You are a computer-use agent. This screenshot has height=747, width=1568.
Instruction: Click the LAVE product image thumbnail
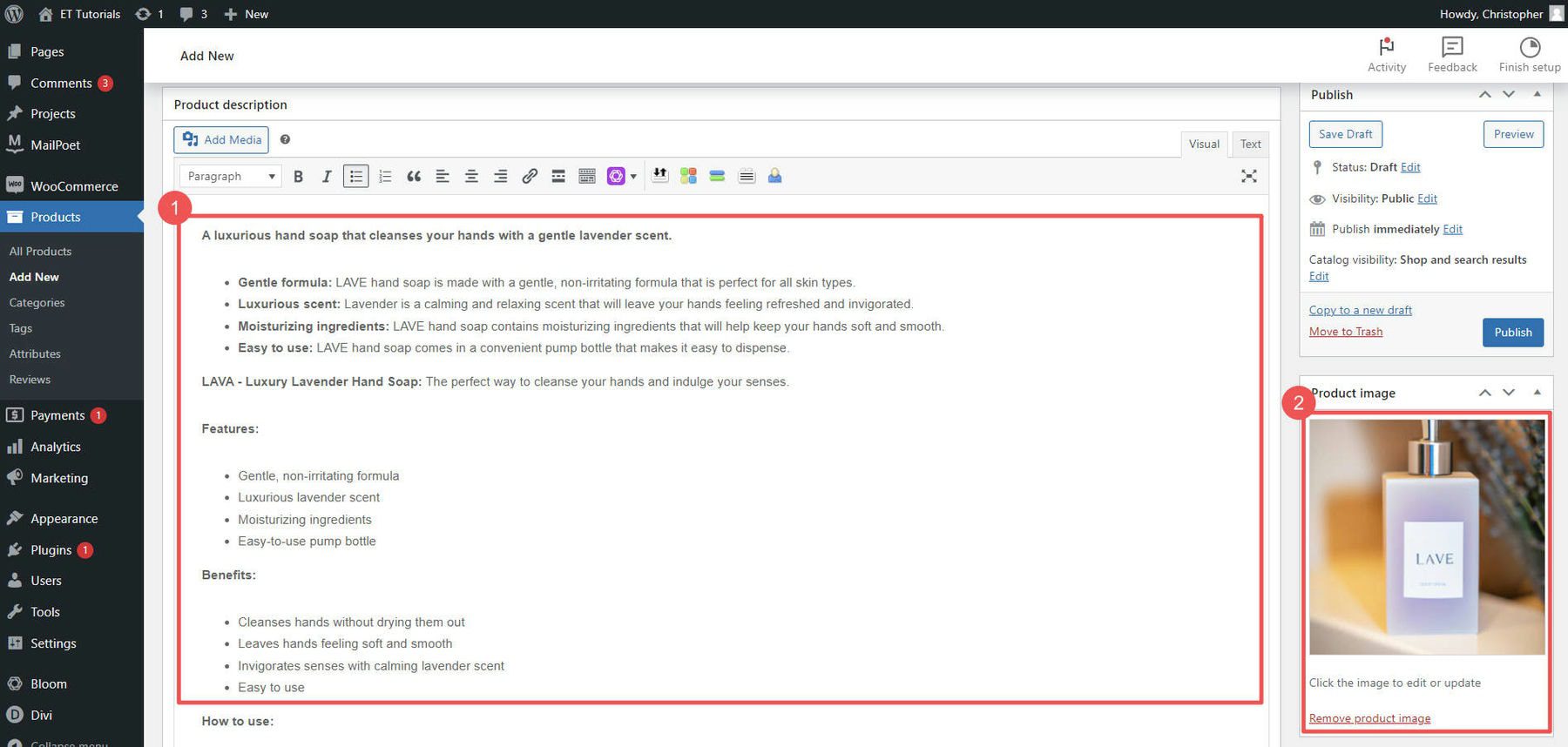click(1426, 537)
